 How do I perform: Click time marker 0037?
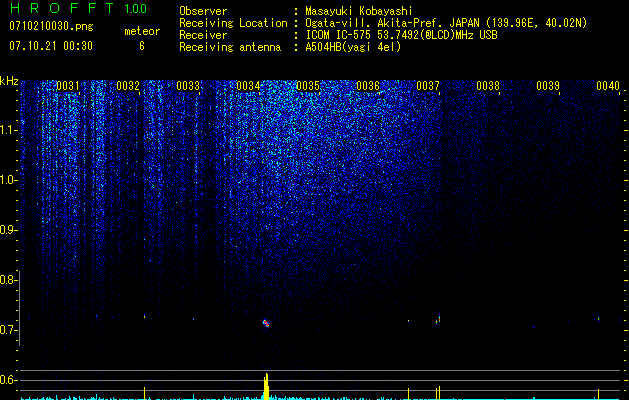point(428,86)
